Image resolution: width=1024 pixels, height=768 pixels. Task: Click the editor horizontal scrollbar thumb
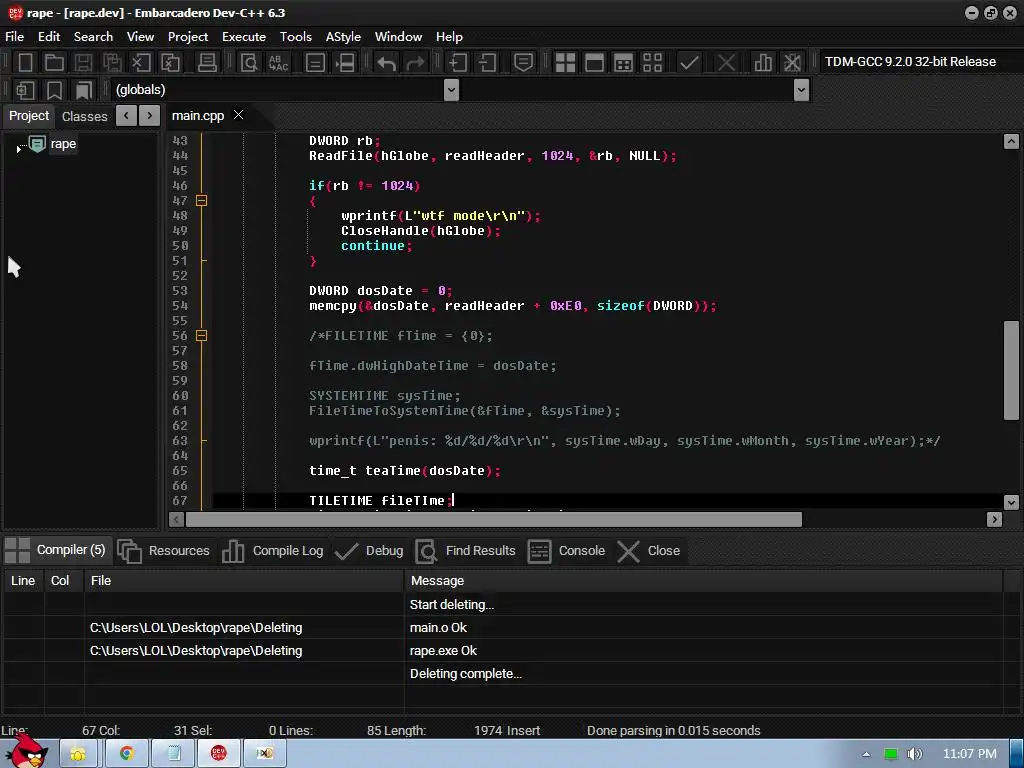(494, 519)
